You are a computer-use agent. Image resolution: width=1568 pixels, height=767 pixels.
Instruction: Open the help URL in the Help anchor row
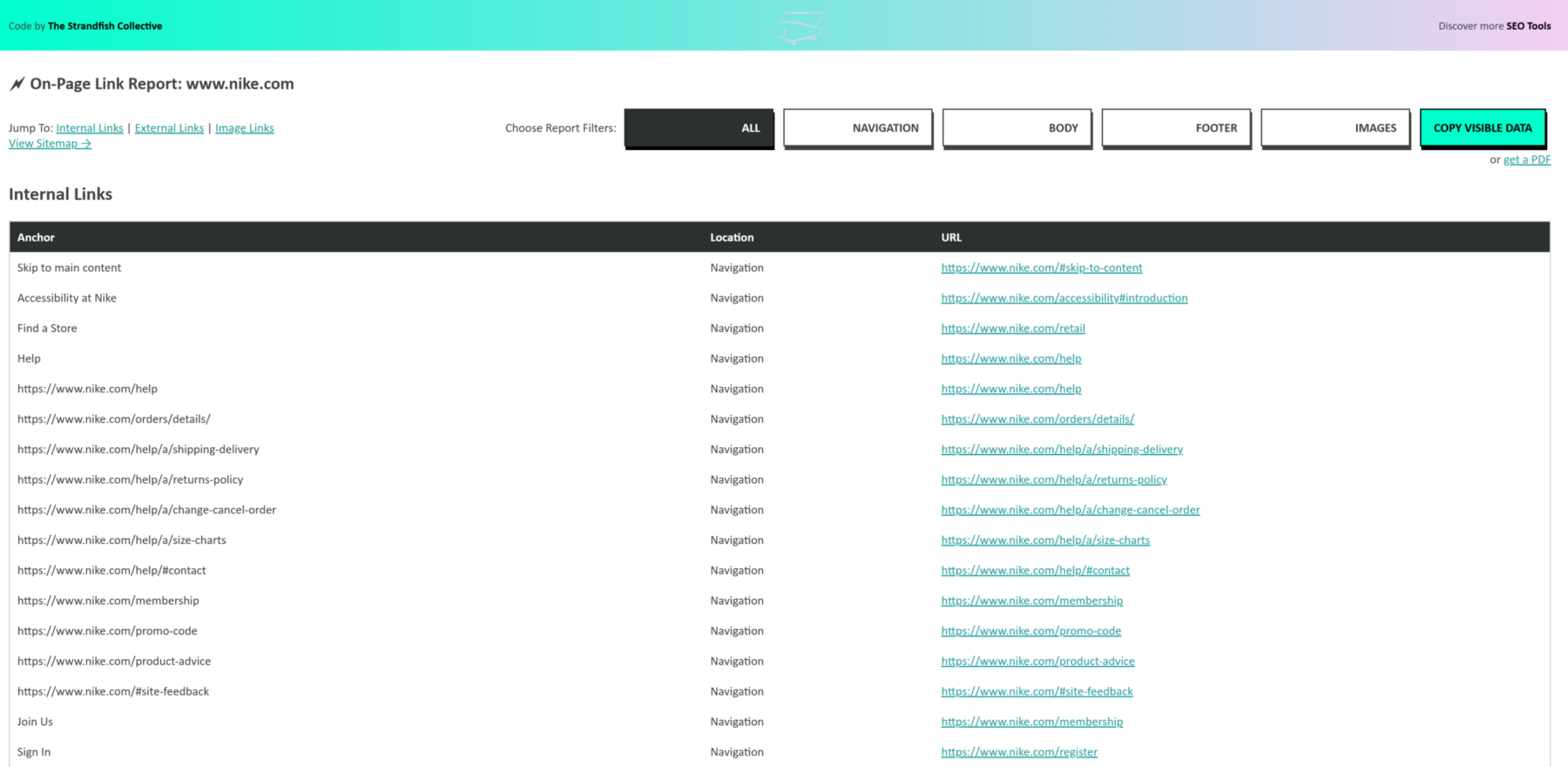click(1011, 358)
